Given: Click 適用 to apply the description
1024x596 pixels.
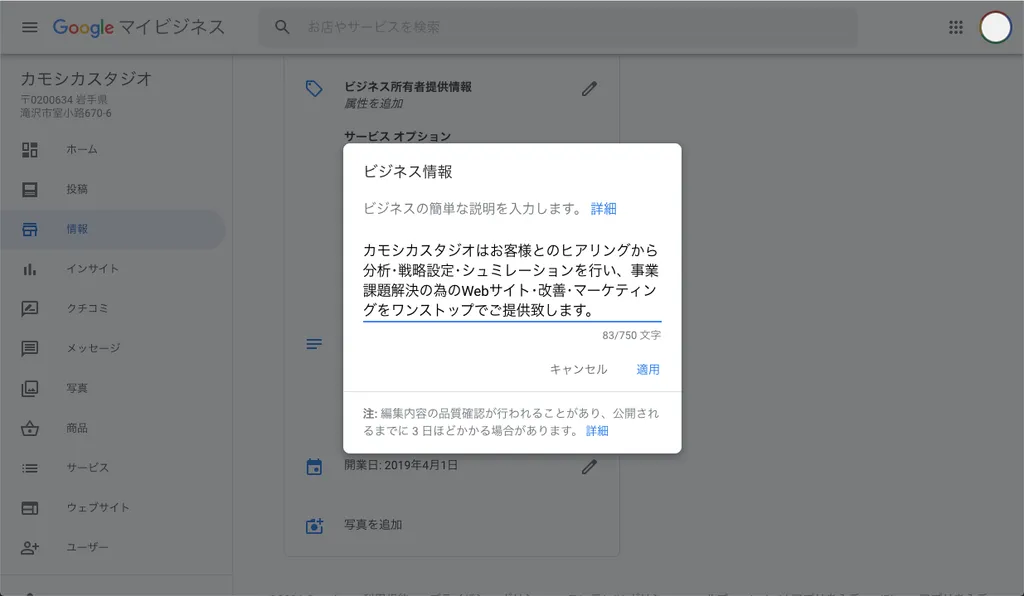Looking at the screenshot, I should coord(648,369).
